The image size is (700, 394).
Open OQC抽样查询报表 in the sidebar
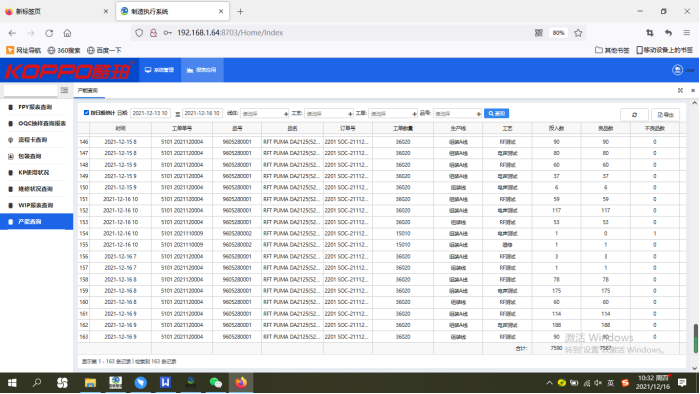pos(42,124)
